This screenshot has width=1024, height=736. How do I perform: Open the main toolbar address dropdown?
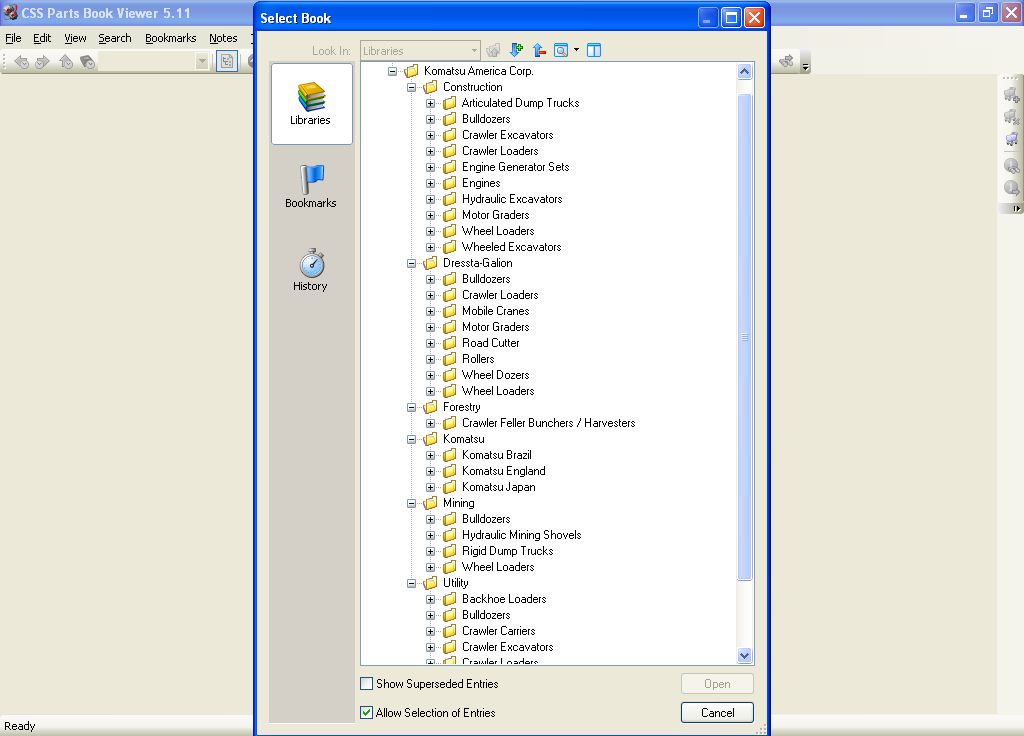[x=202, y=61]
